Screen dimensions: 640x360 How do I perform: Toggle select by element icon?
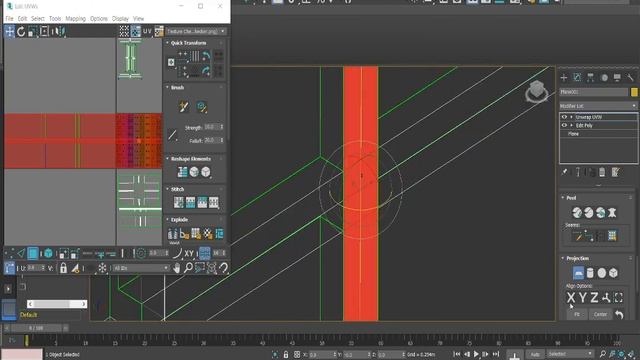(x=48, y=253)
